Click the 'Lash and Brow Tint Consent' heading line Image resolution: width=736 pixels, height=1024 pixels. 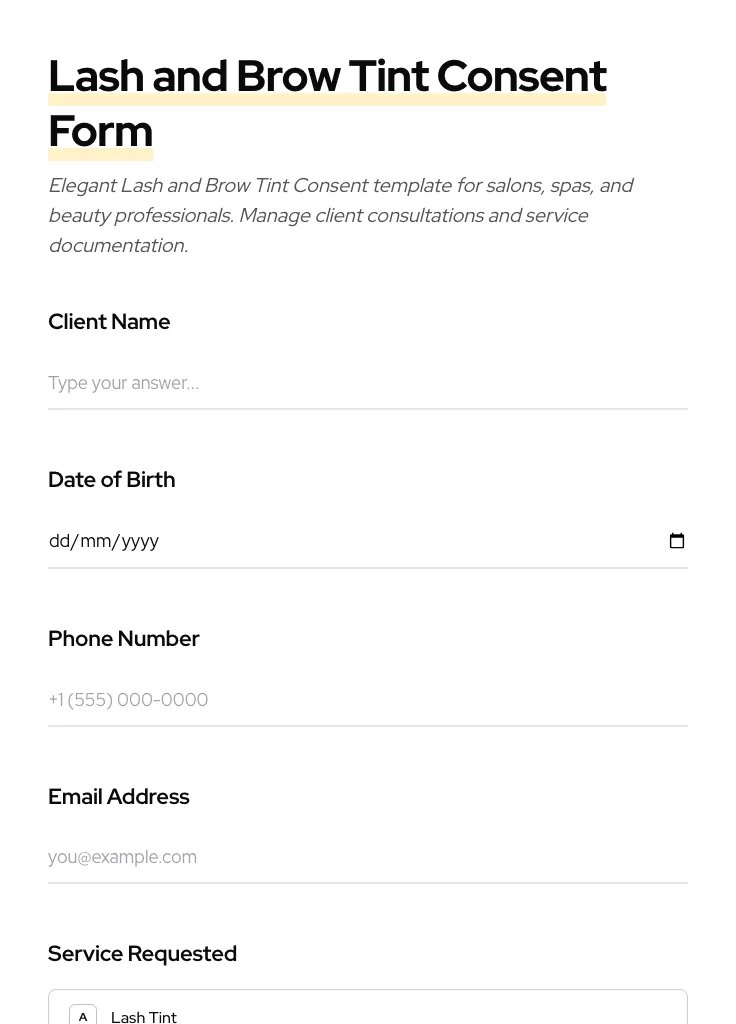point(327,77)
